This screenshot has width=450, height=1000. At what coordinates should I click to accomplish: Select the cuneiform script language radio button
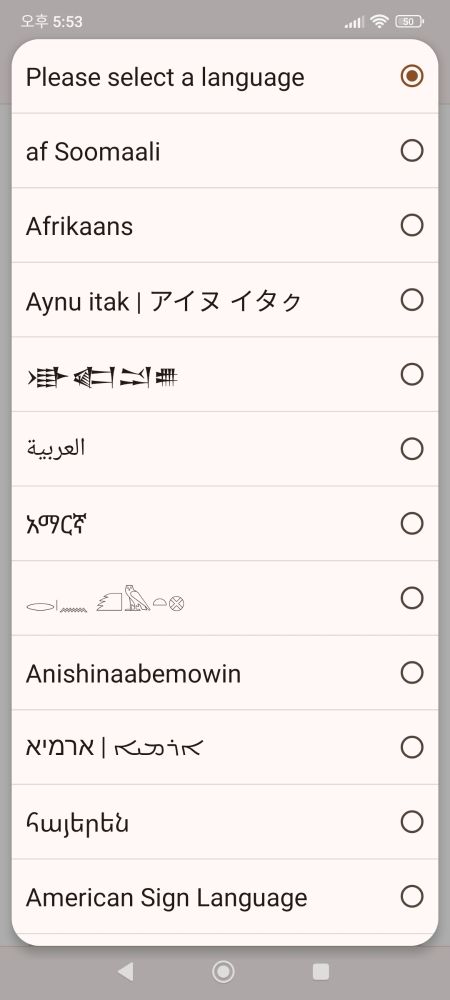(x=412, y=374)
